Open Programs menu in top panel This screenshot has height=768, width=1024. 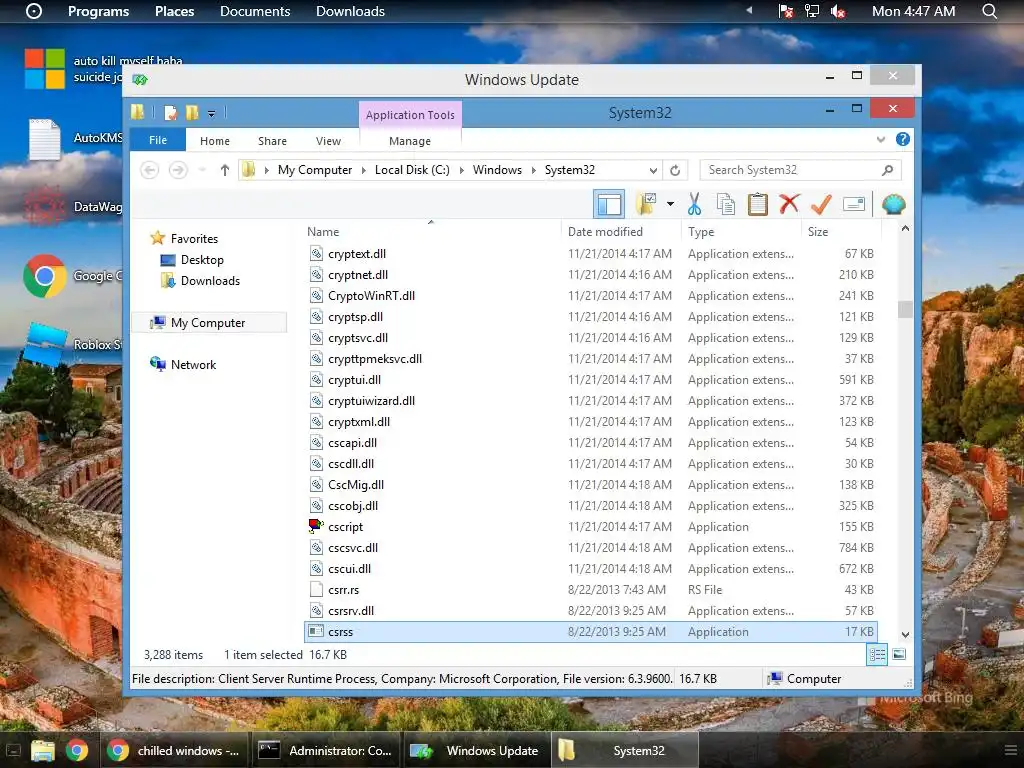[x=99, y=11]
